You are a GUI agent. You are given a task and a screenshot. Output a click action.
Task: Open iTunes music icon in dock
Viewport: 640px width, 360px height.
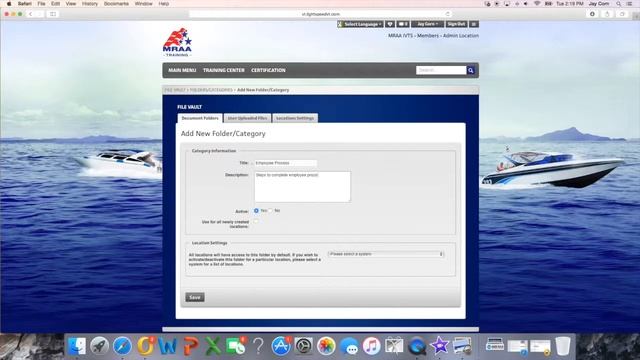click(x=371, y=346)
